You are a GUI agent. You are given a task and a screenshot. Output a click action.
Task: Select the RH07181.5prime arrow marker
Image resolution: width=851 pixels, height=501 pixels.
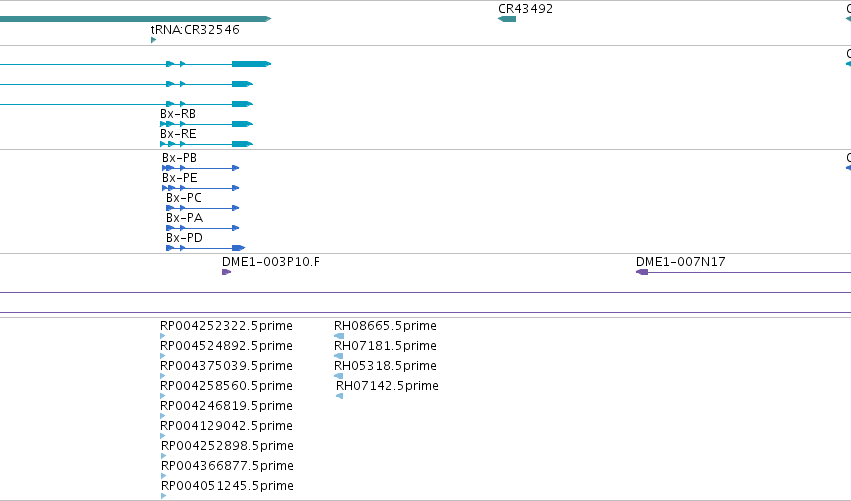[x=339, y=356]
